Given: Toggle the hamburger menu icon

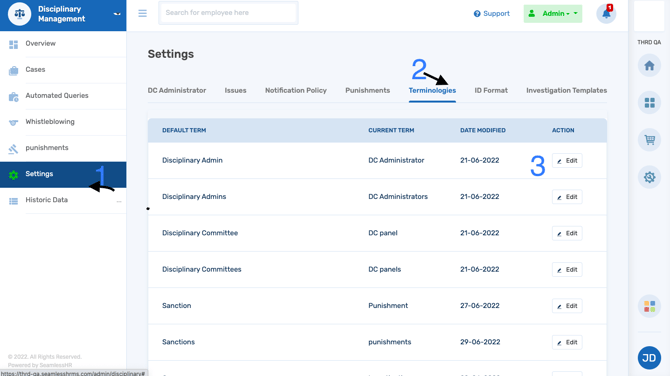Looking at the screenshot, I should (x=142, y=13).
